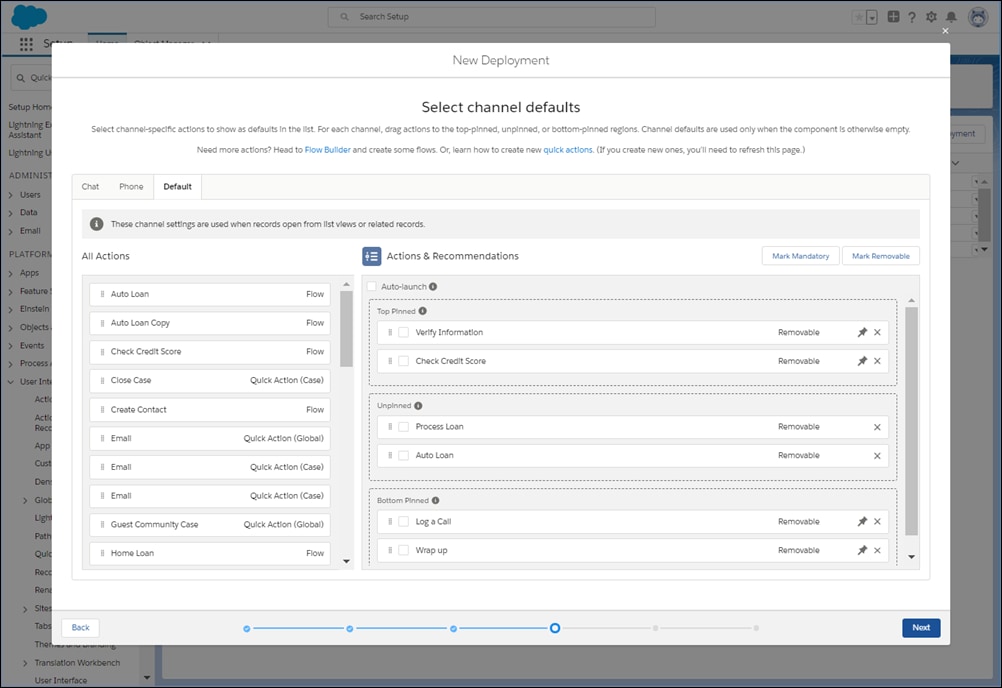This screenshot has height=688, width=1002.
Task: Click the first progress step dot
Action: pyautogui.click(x=247, y=629)
